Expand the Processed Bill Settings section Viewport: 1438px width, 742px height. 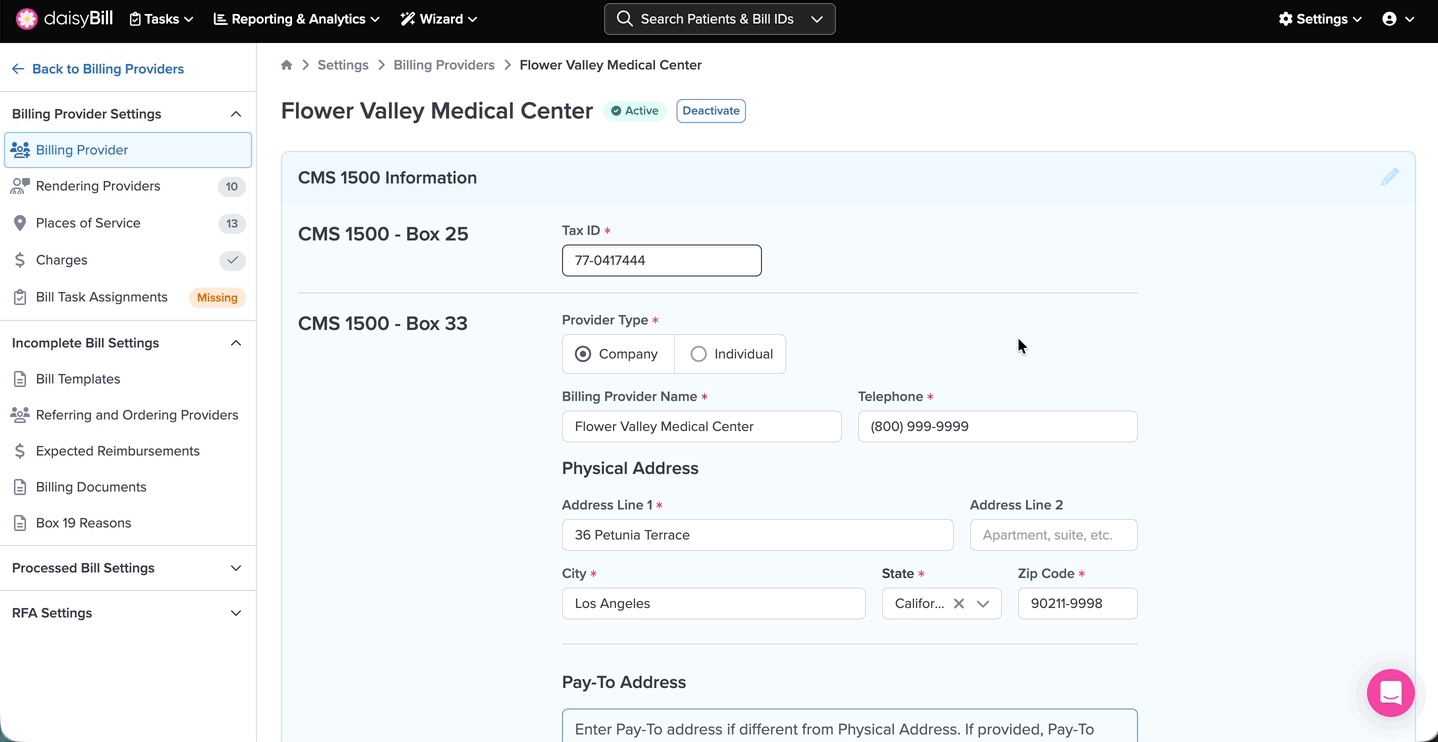tap(236, 568)
